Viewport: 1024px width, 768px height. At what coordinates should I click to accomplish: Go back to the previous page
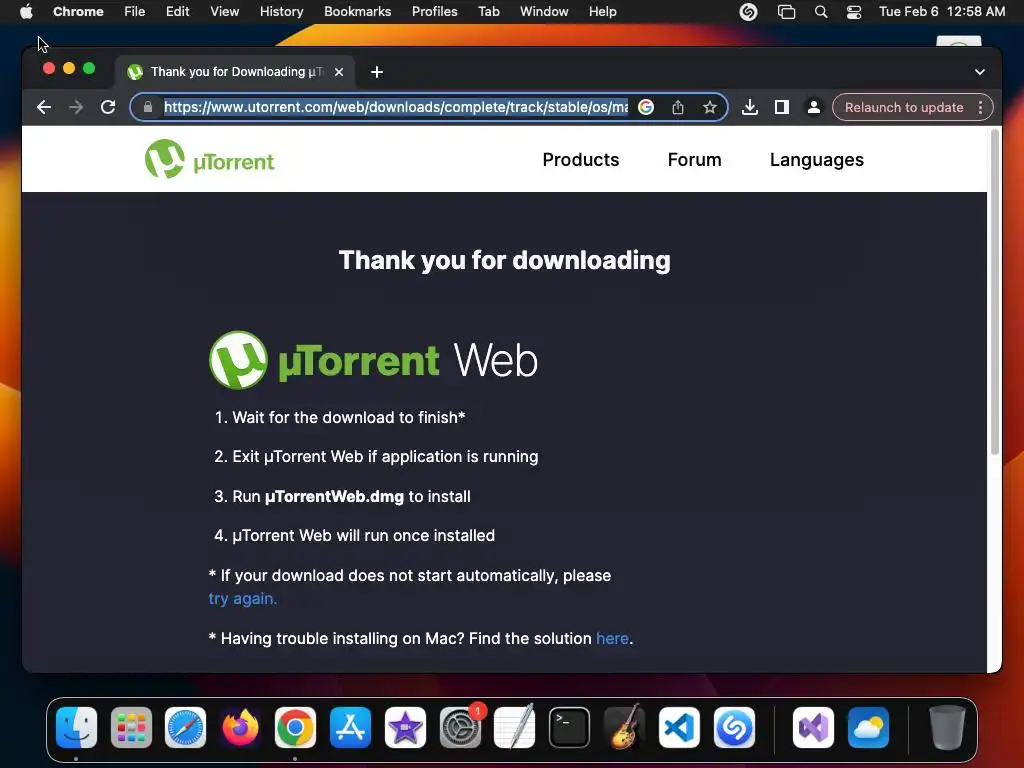(44, 107)
